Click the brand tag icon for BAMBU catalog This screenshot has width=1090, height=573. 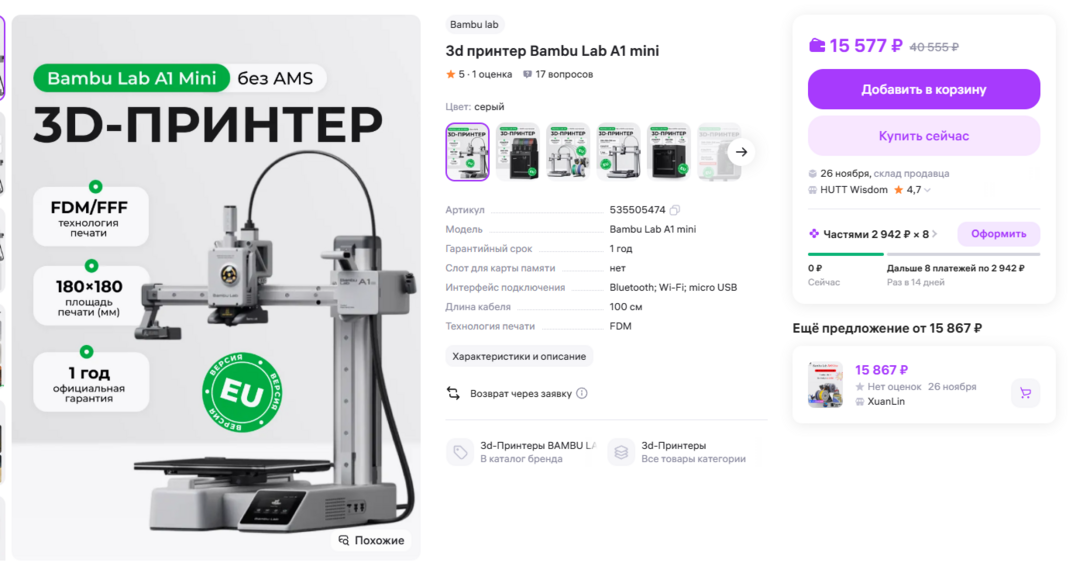click(x=459, y=452)
